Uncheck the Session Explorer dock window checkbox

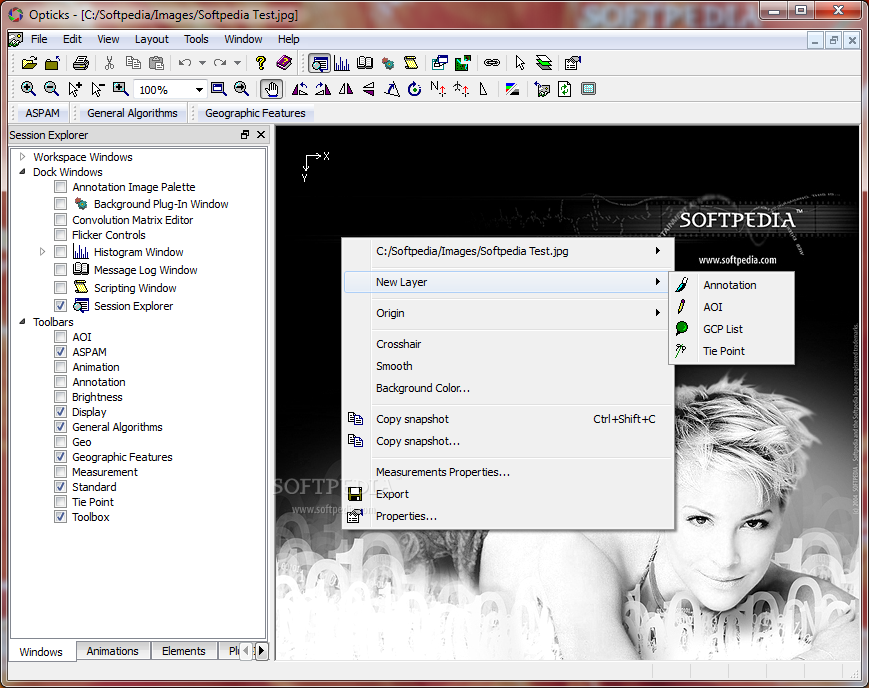click(60, 305)
